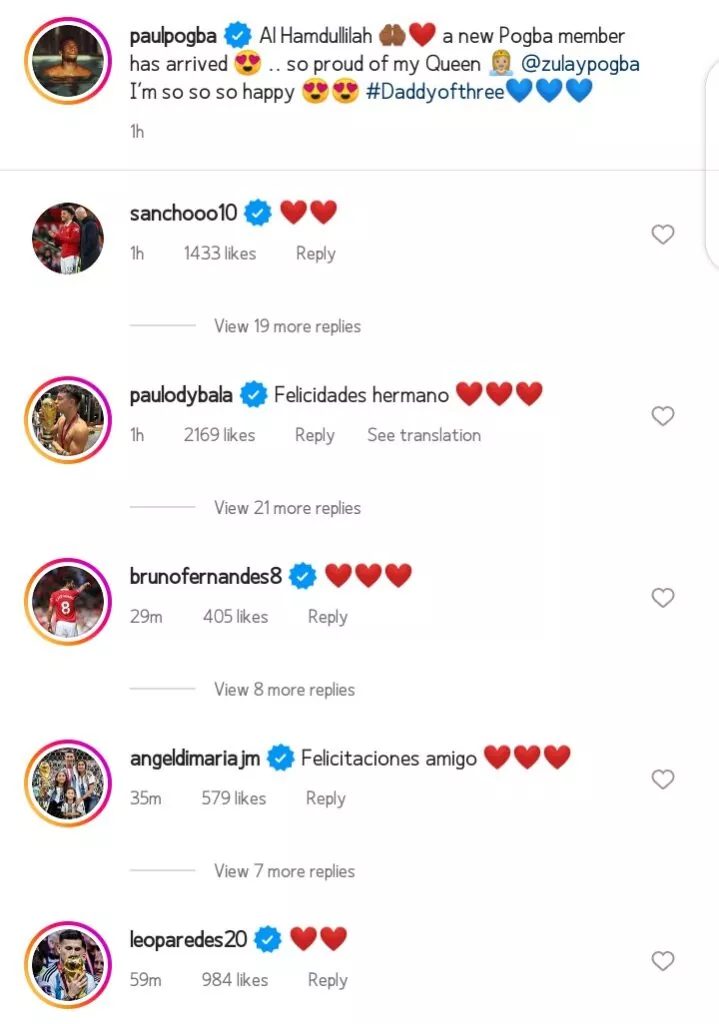
Task: Open paulodybala's avatar story ring
Action: (x=68, y=420)
